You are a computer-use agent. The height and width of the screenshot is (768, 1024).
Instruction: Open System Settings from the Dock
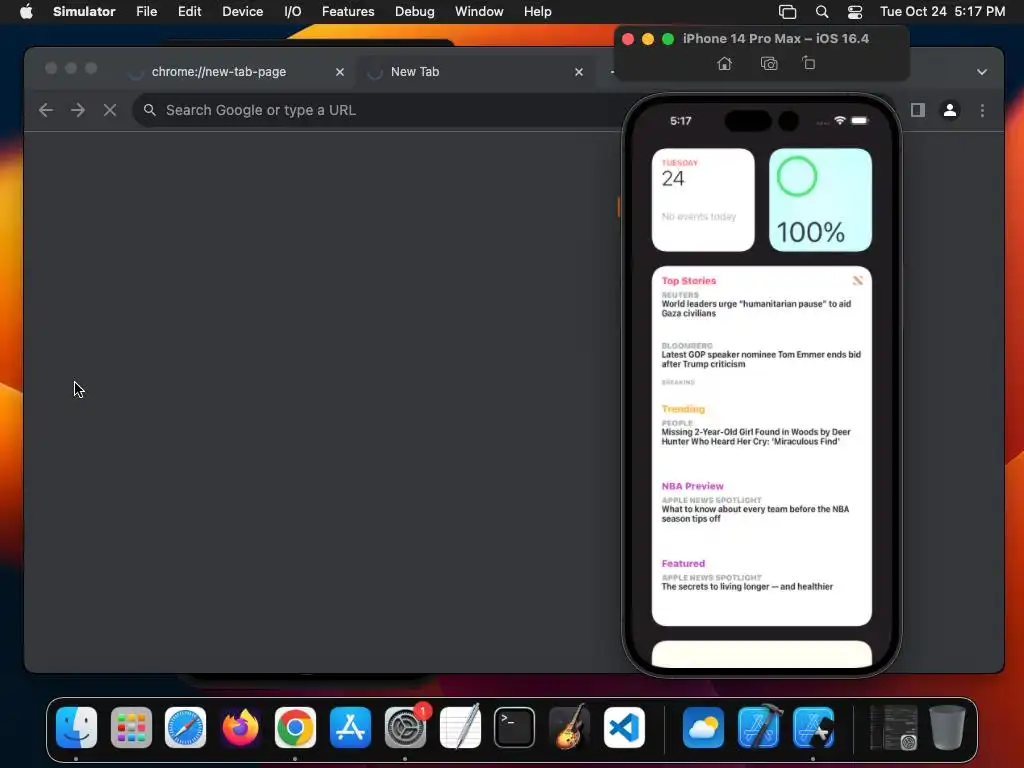click(x=405, y=728)
